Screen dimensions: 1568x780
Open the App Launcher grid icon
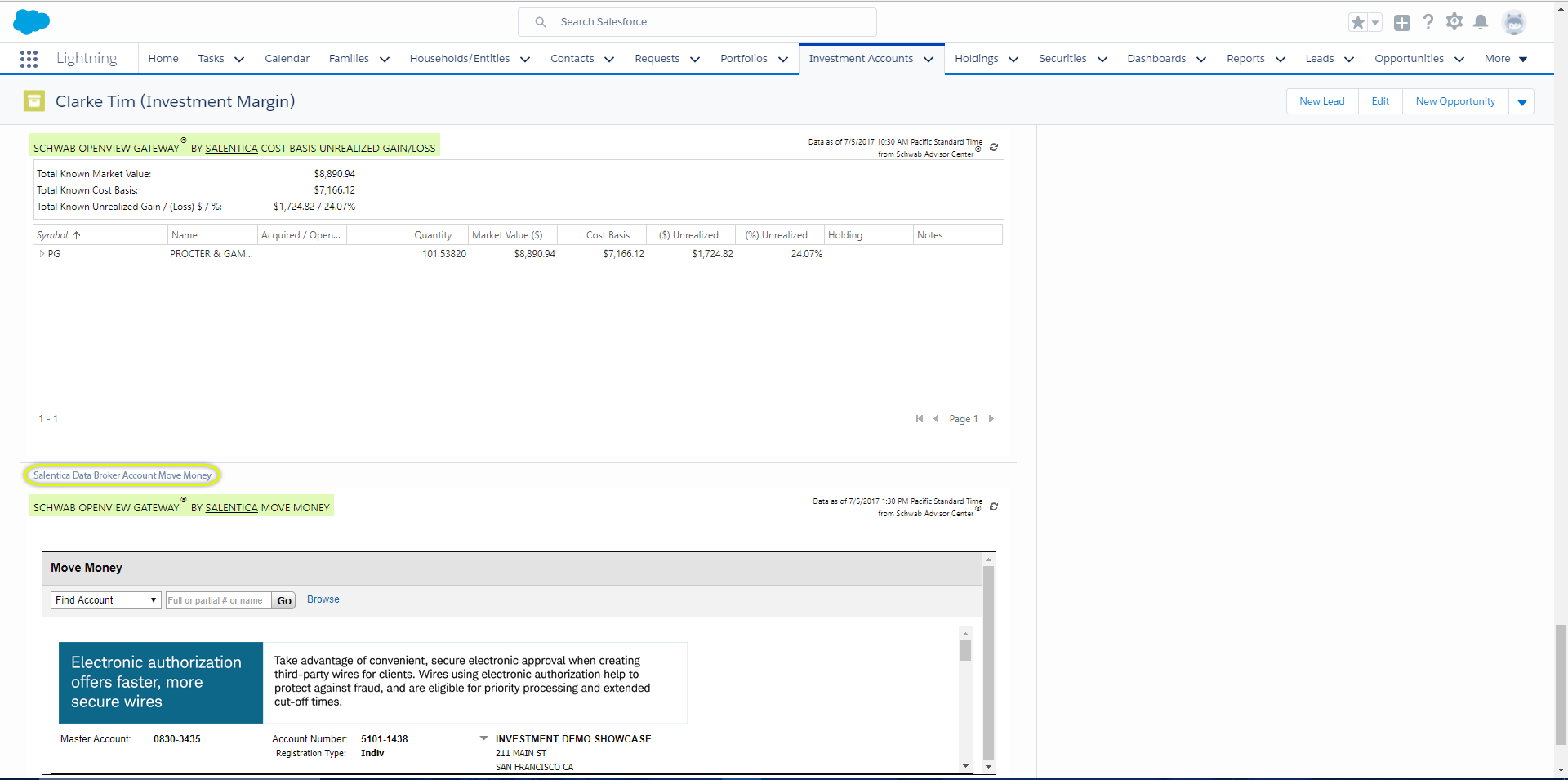point(29,59)
